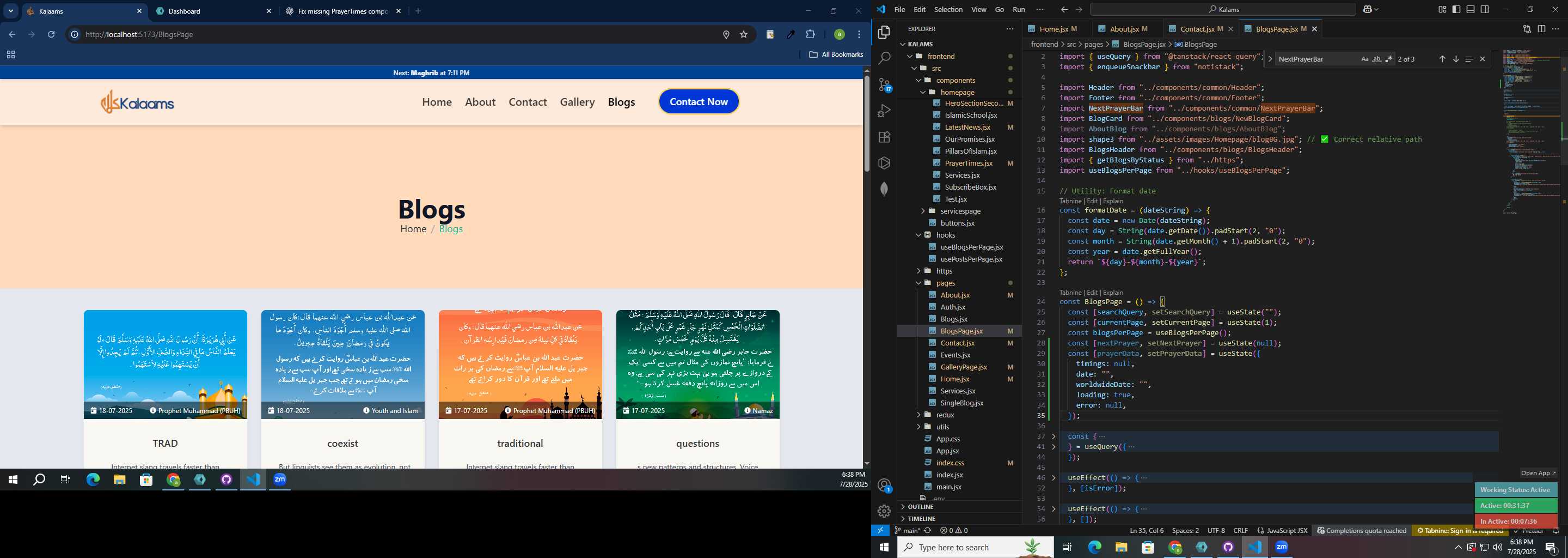Toggle Match Whole Word in Find widget
The image size is (1568, 558).
click(x=1376, y=59)
